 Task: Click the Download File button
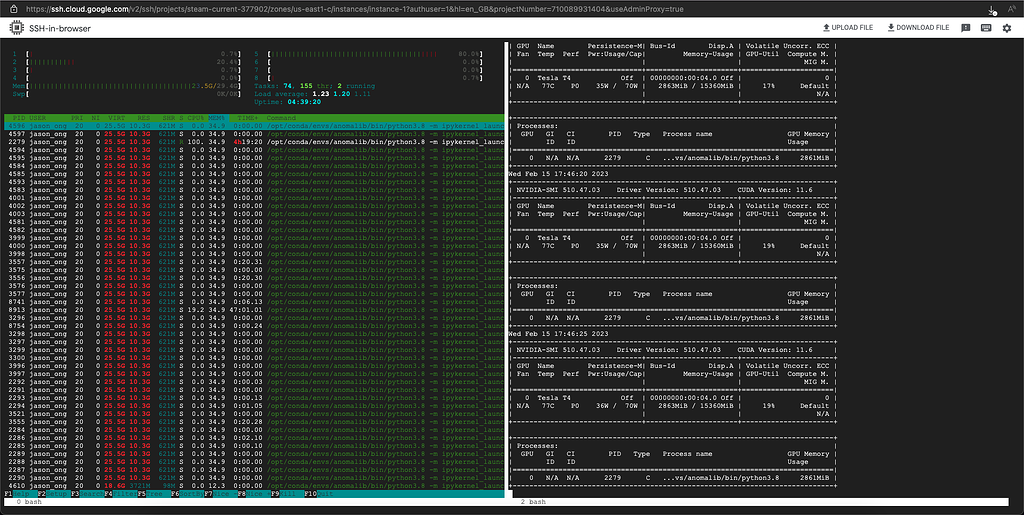(918, 28)
